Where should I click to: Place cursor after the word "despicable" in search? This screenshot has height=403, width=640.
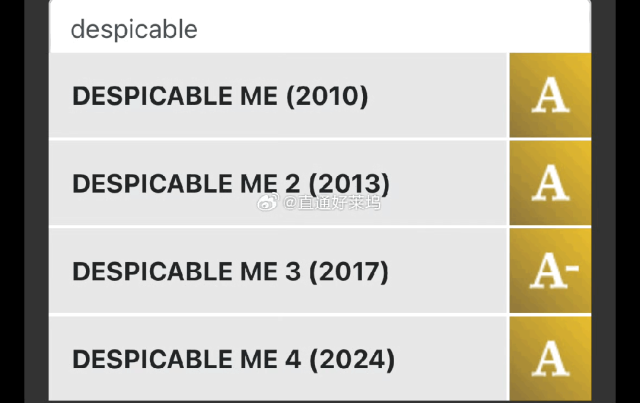tap(199, 30)
